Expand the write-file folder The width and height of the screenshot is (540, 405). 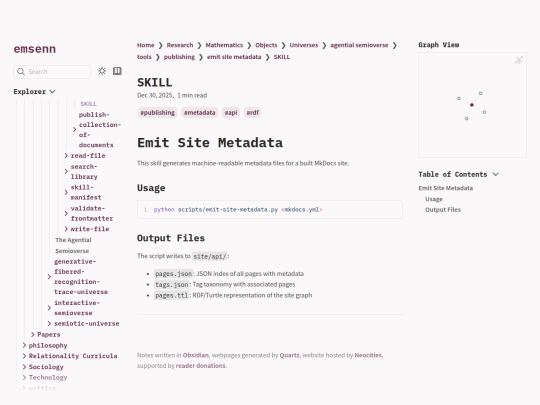click(66, 229)
